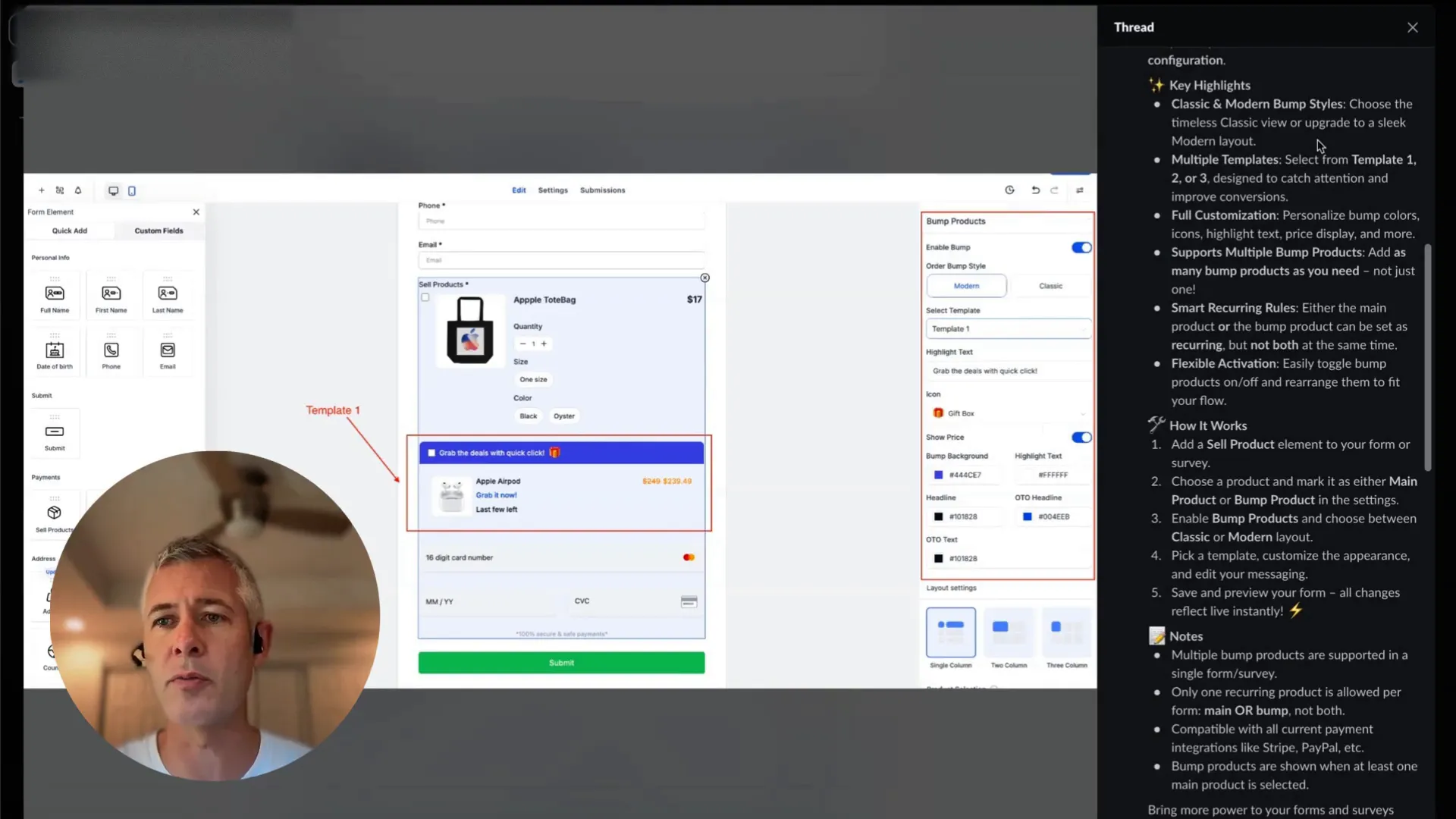This screenshot has height=819, width=1456.
Task: Check the Apple ToteBag product checkbox
Action: pyautogui.click(x=425, y=298)
